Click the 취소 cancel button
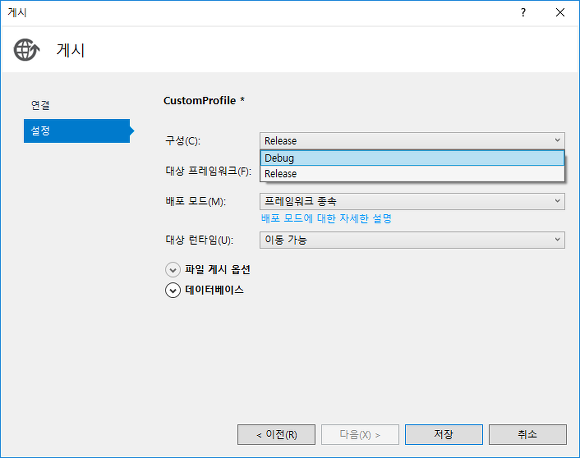 [527, 434]
